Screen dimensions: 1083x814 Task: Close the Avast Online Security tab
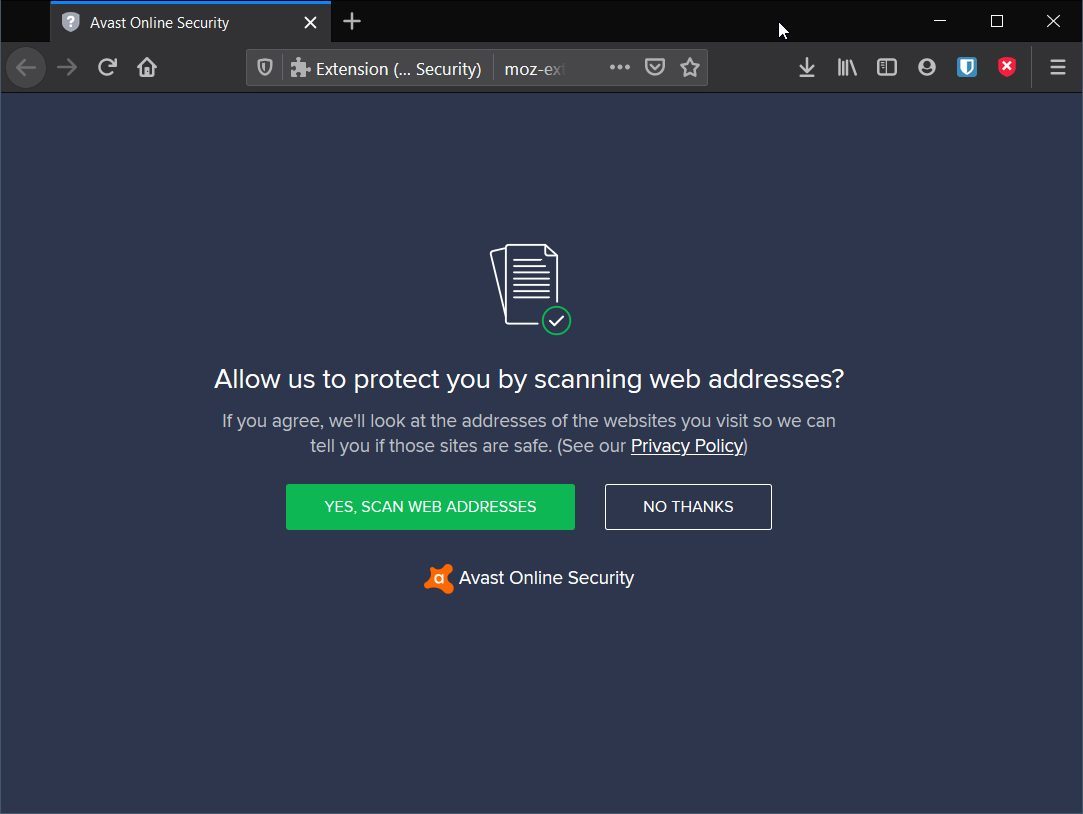point(310,23)
